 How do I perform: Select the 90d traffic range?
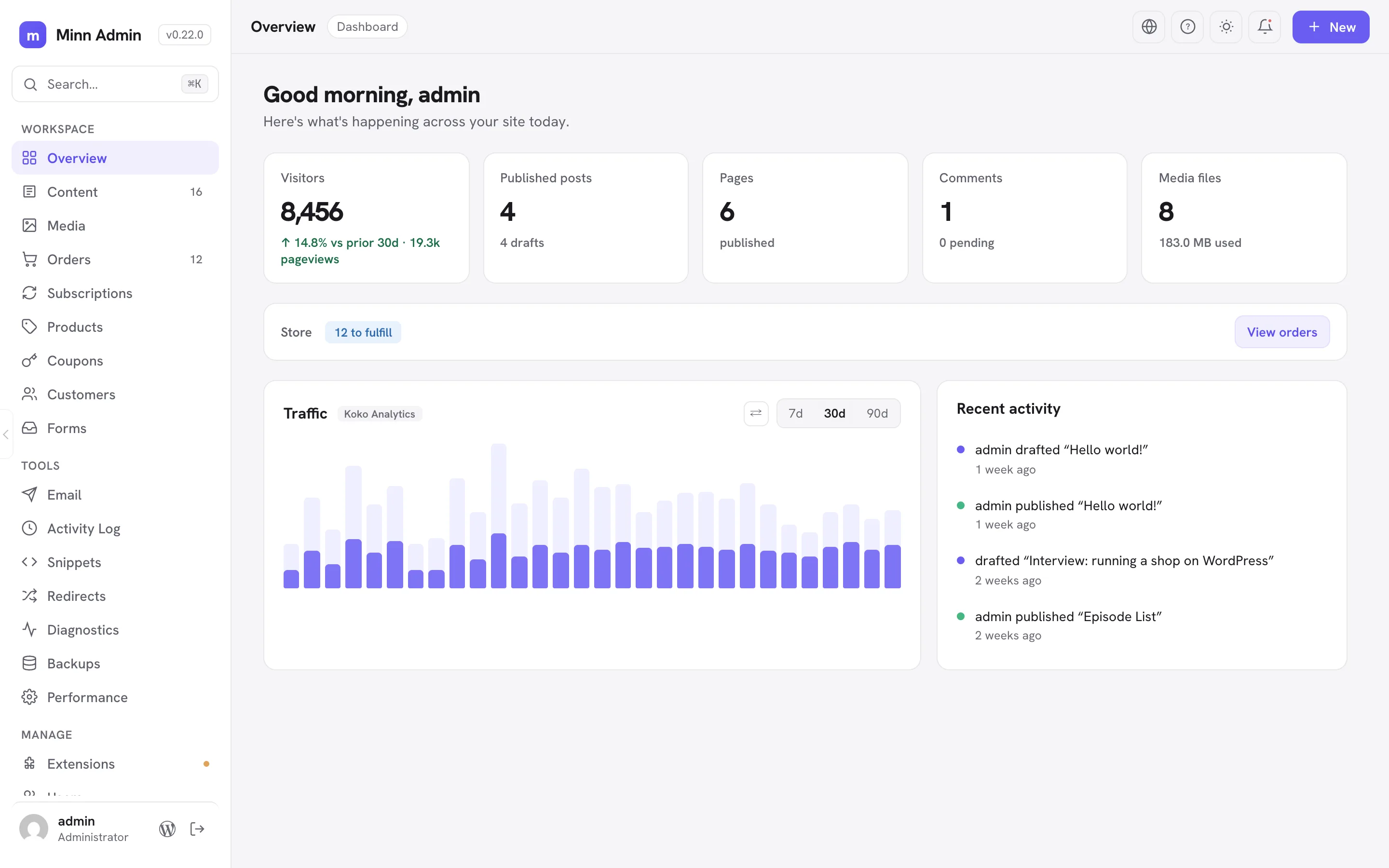tap(877, 414)
